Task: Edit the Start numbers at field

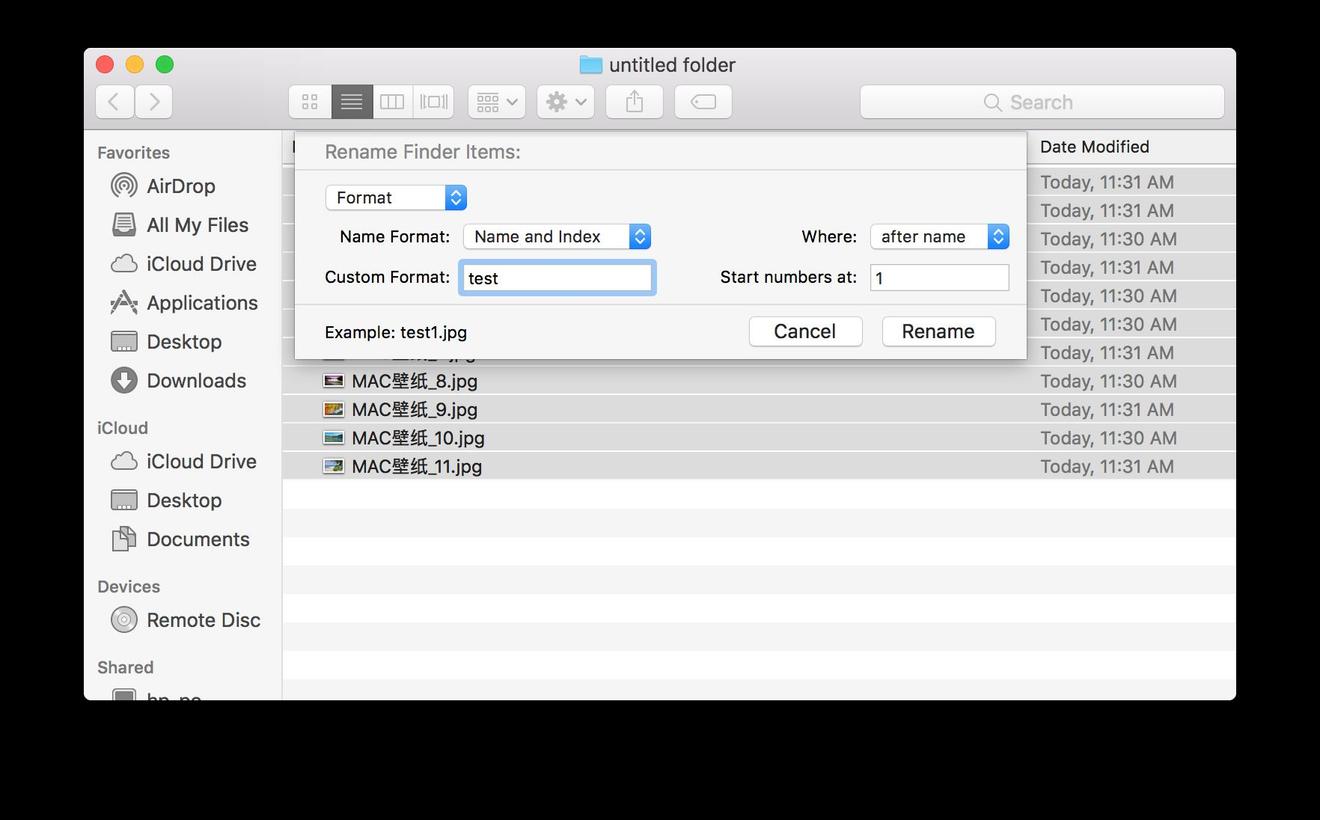Action: (938, 277)
